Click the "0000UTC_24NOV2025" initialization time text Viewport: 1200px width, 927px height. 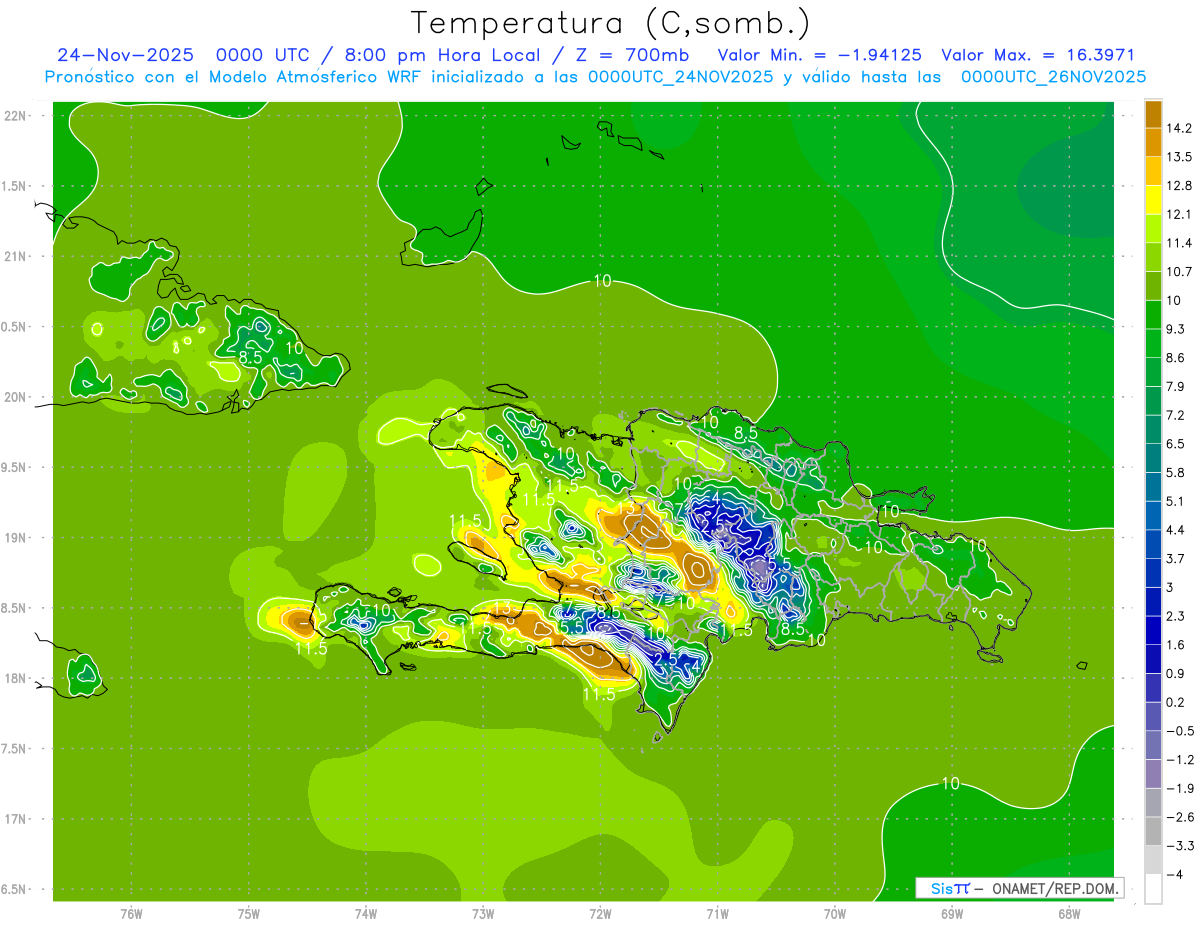680,77
